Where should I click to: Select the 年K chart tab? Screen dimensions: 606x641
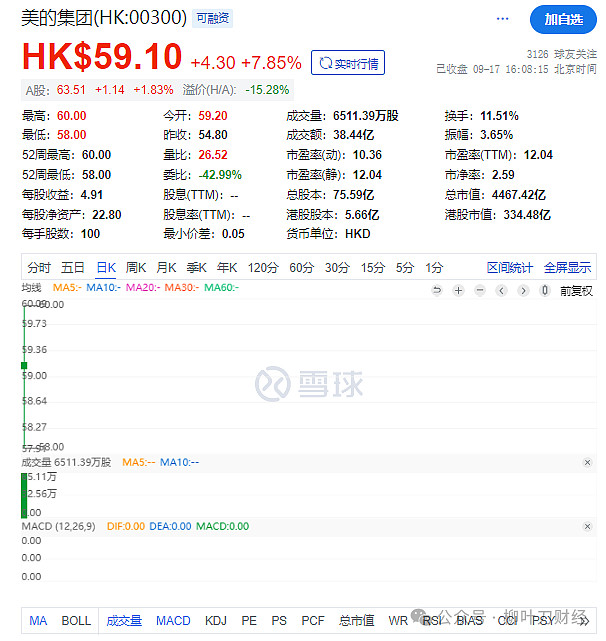[227, 268]
